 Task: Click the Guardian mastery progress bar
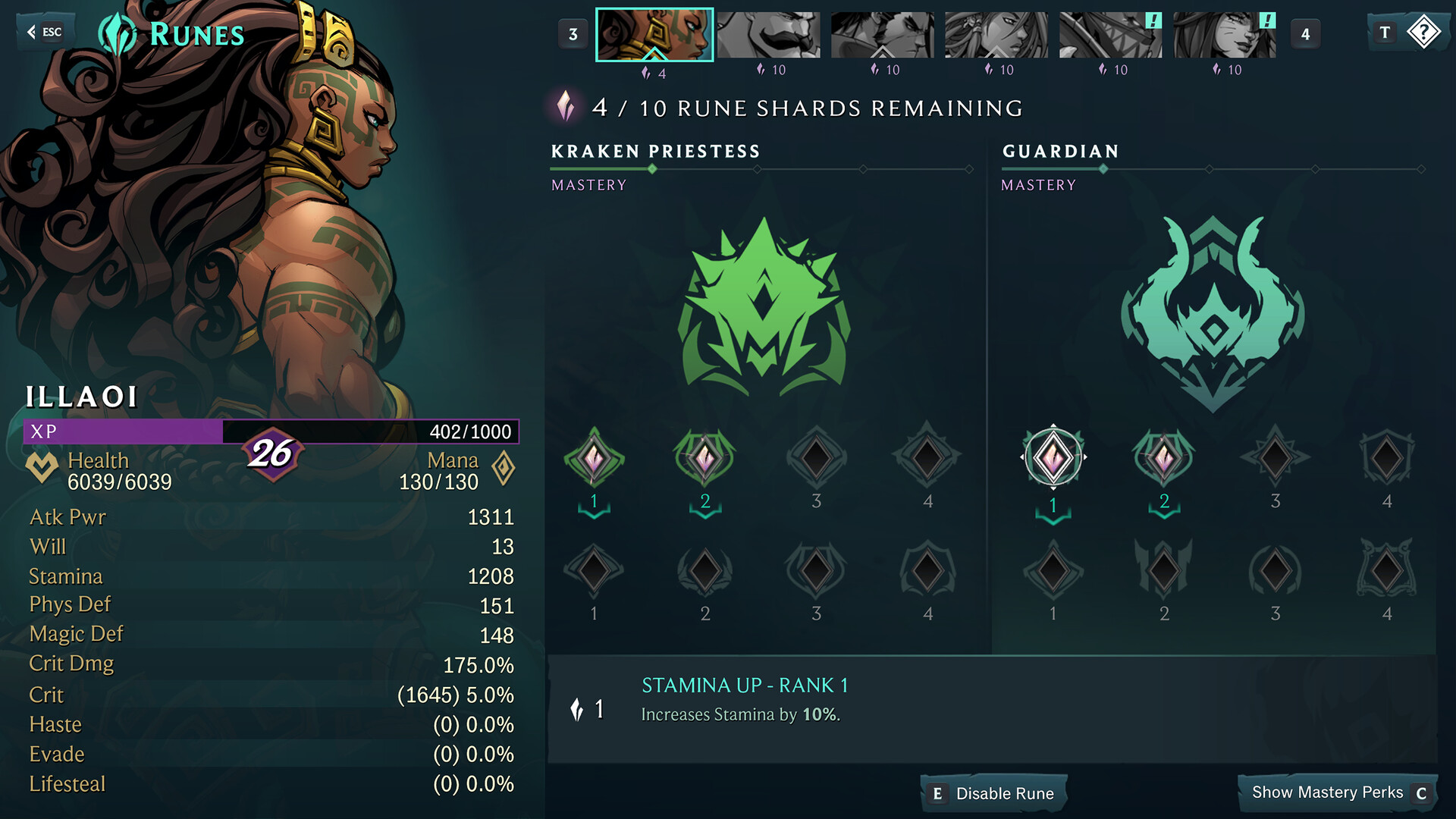pyautogui.click(x=1213, y=169)
